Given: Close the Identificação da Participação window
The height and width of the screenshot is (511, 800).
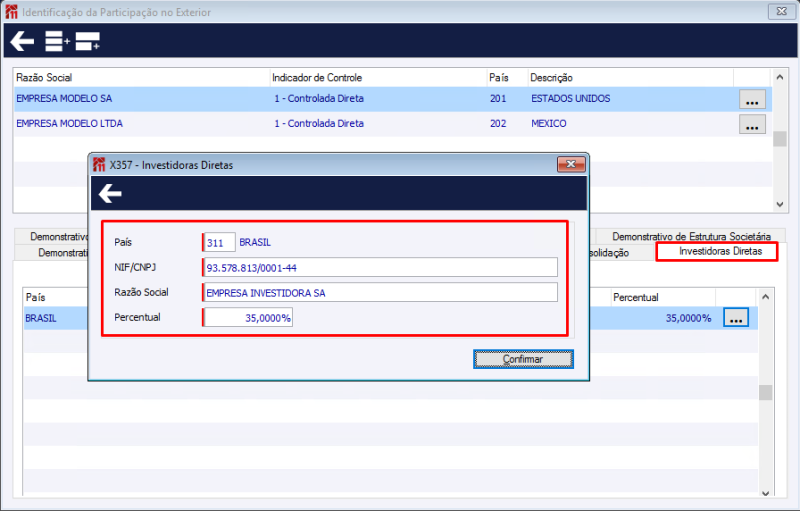Looking at the screenshot, I should tap(781, 11).
